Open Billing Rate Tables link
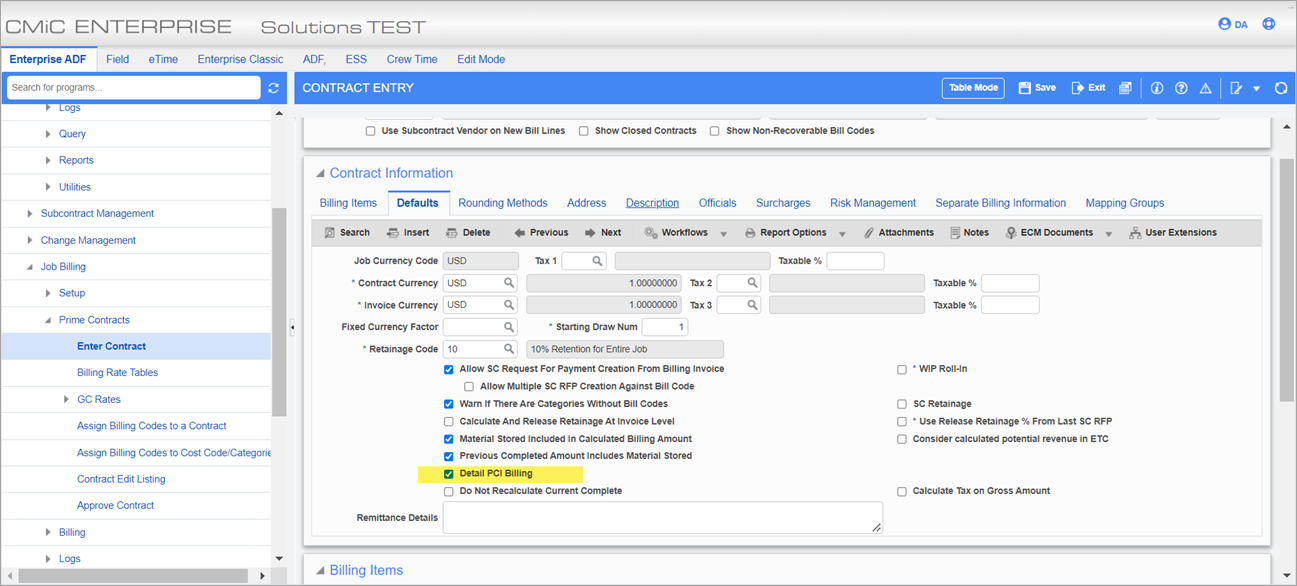The width and height of the screenshot is (1297, 586). click(118, 372)
